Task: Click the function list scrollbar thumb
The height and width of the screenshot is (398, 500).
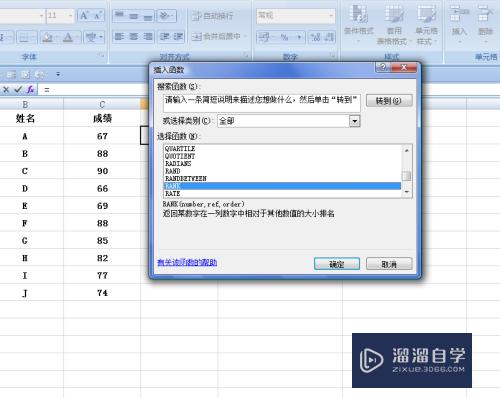Action: pos(407,176)
